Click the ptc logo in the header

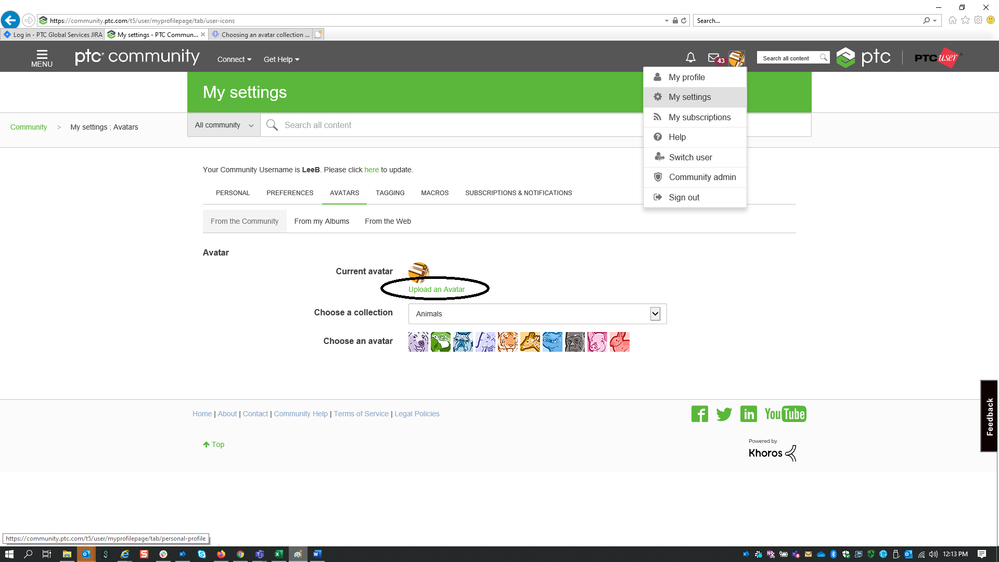(x=863, y=57)
